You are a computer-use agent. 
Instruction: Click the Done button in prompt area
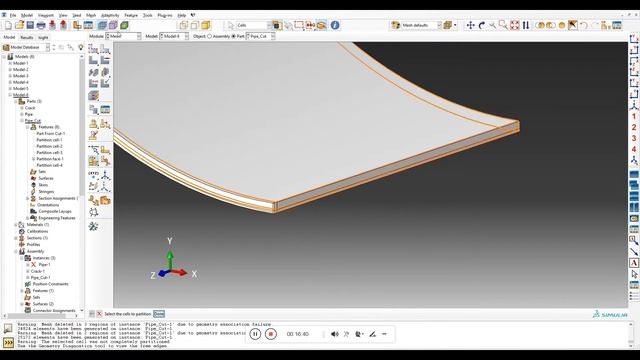pos(159,314)
